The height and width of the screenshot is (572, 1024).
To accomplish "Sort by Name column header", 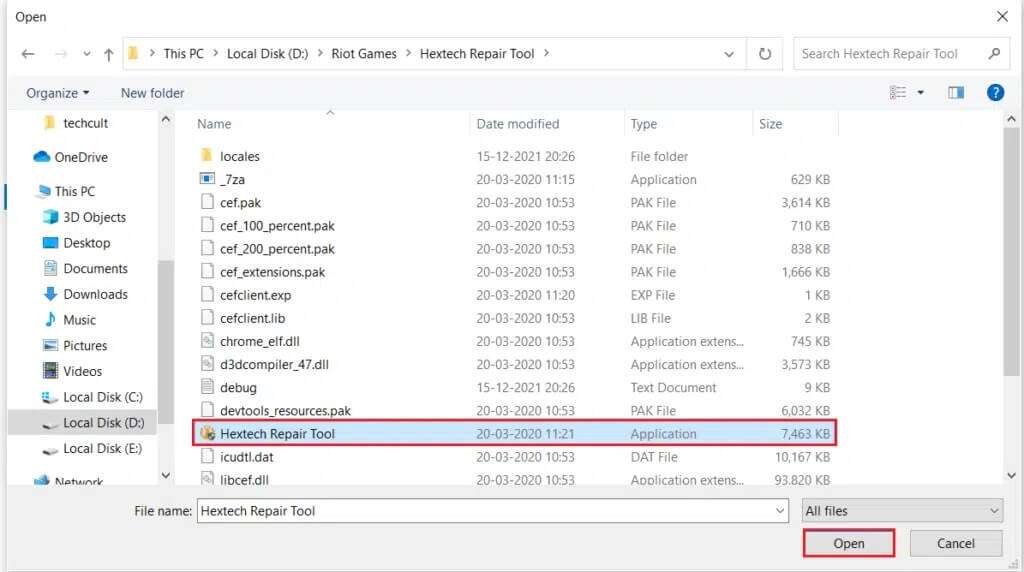I will click(x=214, y=124).
